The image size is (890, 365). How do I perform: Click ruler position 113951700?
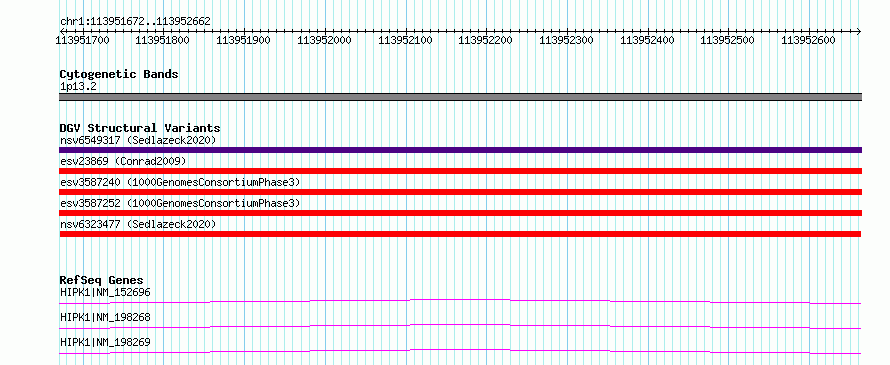[82, 40]
